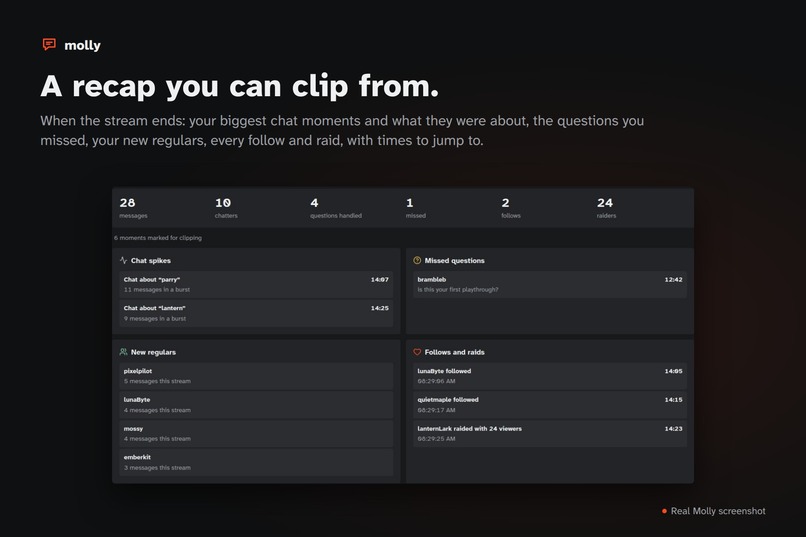Click the A recap you can clip from headline

click(240, 86)
